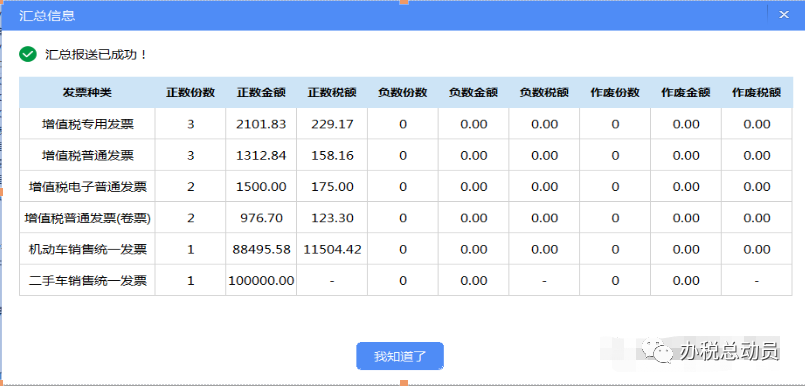Image resolution: width=805 pixels, height=386 pixels.
Task: Click the 汇总报送已成功！ message text
Action: click(96, 54)
